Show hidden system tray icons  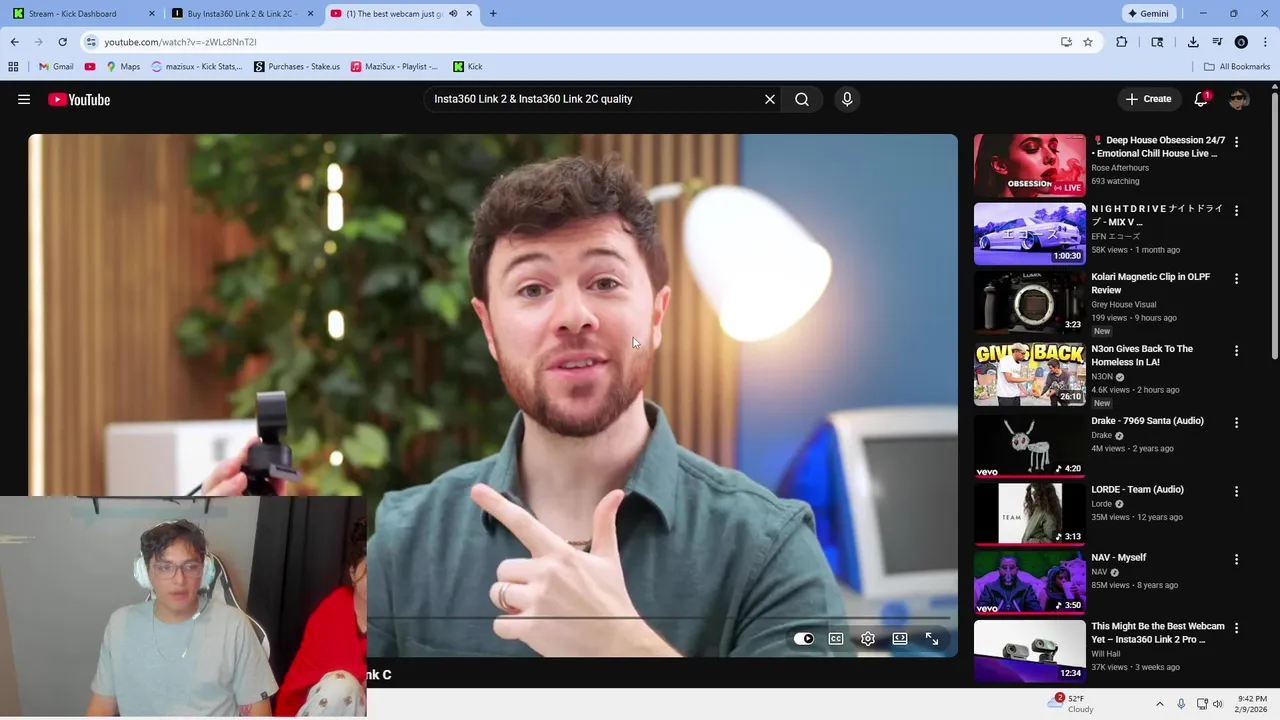(1160, 704)
